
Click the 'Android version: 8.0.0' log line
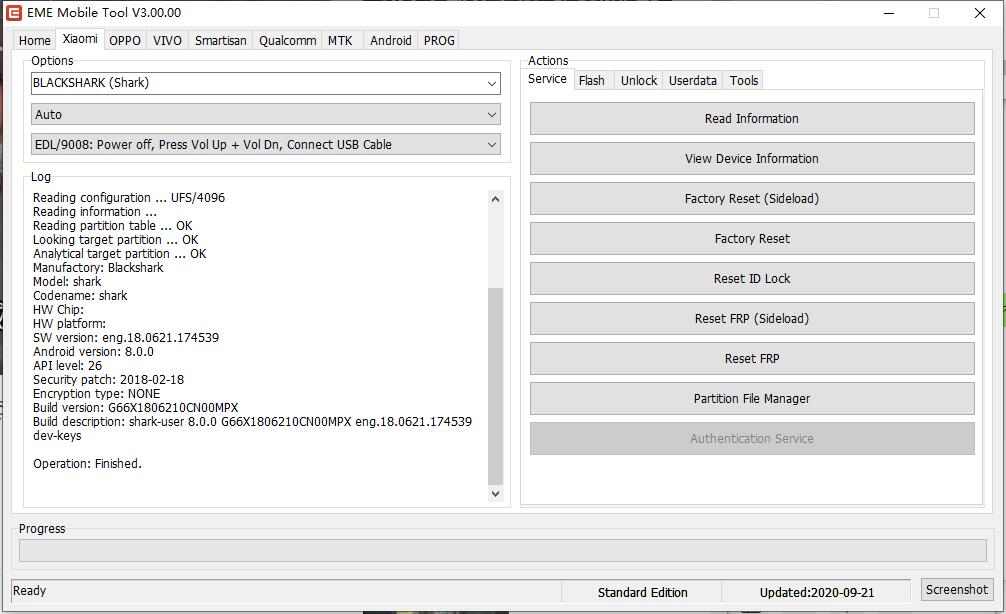point(93,352)
